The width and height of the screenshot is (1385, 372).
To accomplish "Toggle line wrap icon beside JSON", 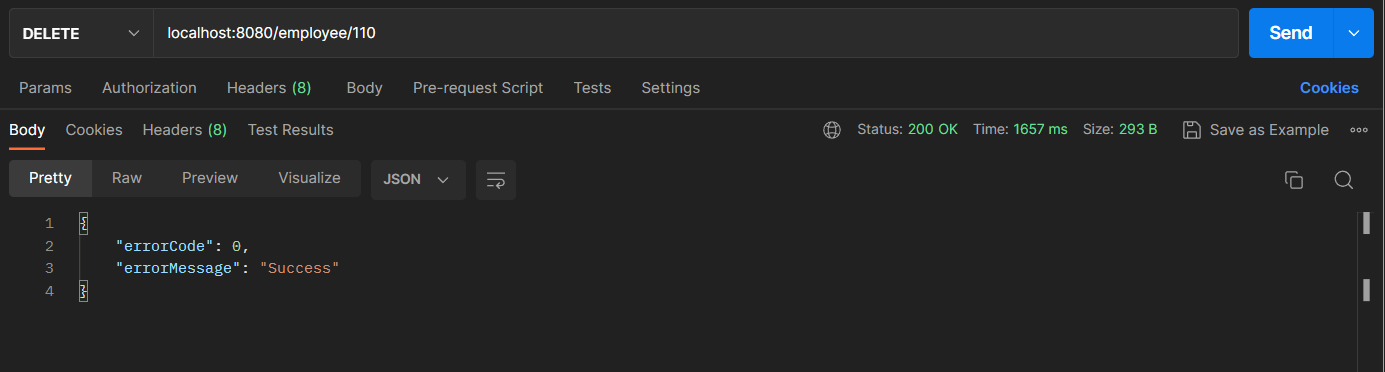I will (x=496, y=179).
